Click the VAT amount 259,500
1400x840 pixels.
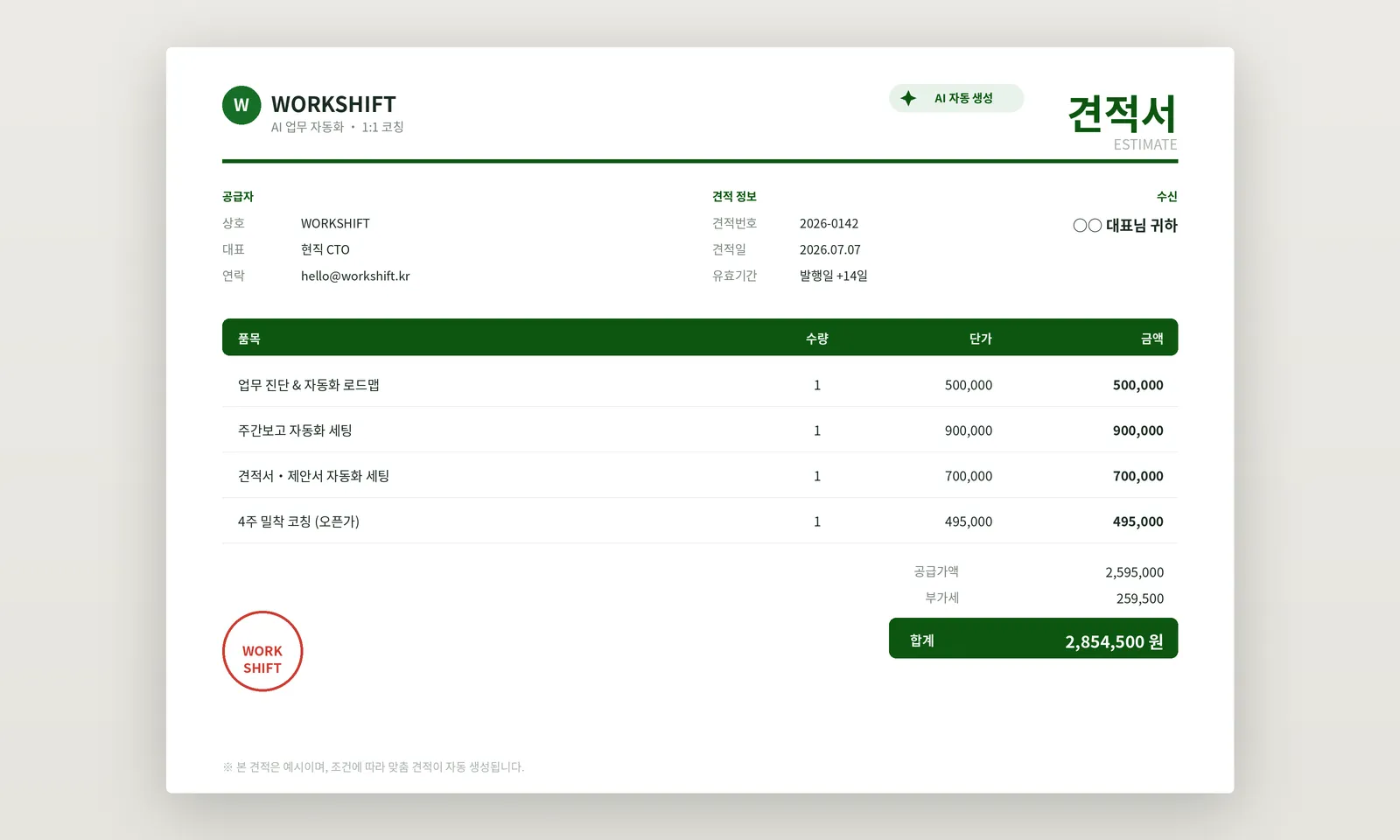coord(1140,598)
